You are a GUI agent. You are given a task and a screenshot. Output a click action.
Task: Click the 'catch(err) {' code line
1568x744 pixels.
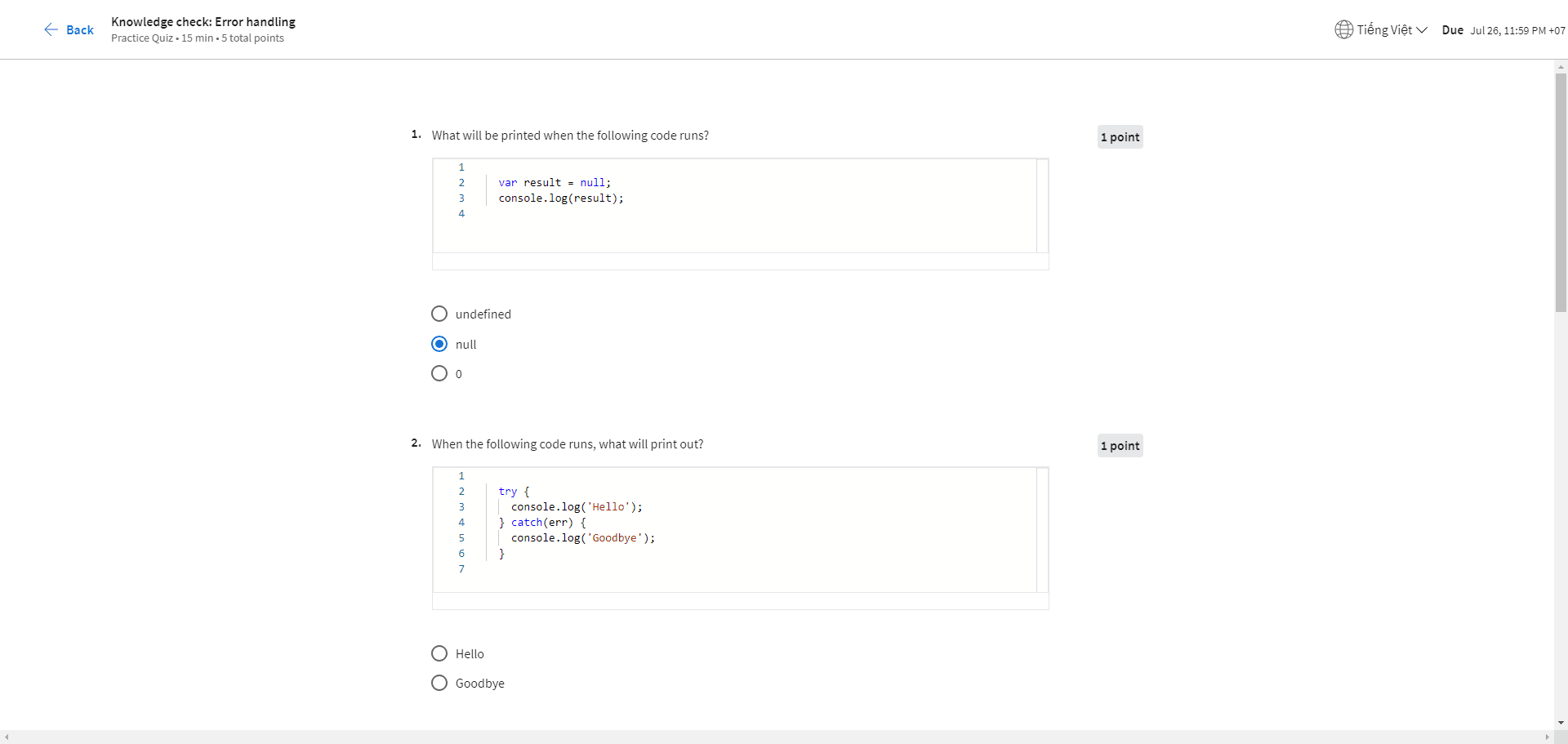tap(542, 522)
